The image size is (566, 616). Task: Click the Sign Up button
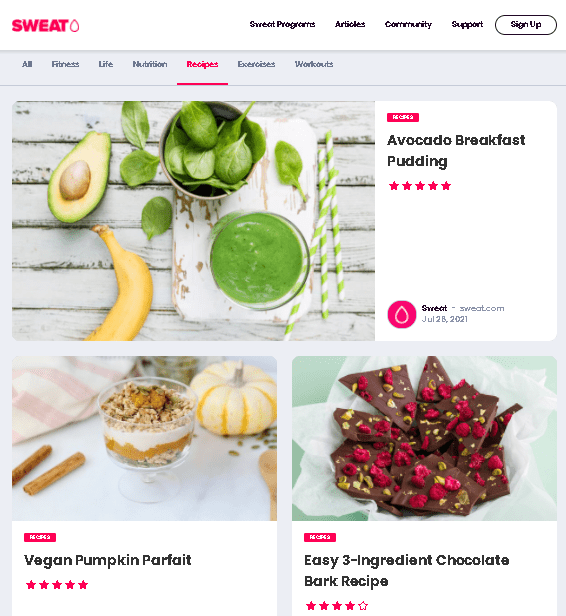526,25
